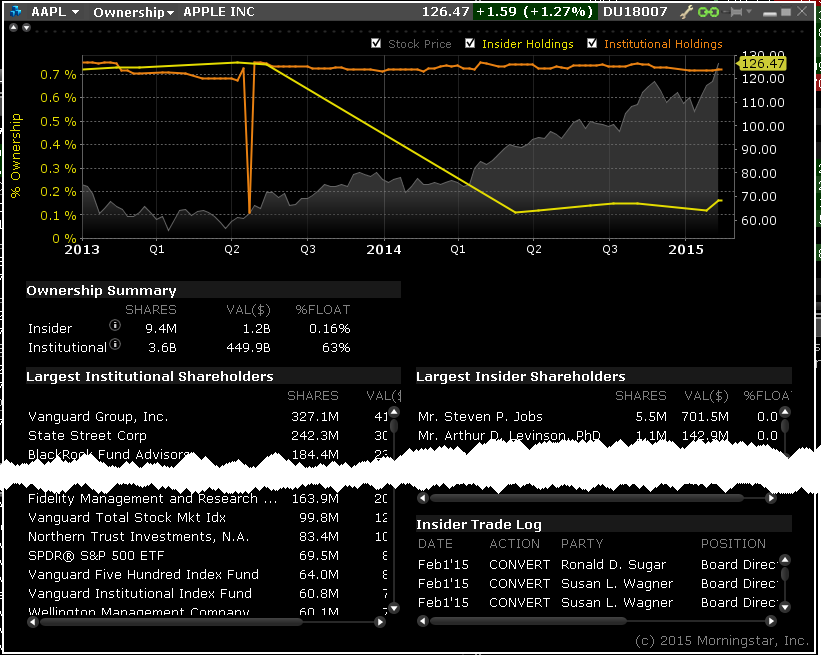Image resolution: width=821 pixels, height=655 pixels.
Task: Open the wrench configuration icon
Action: pyautogui.click(x=686, y=12)
